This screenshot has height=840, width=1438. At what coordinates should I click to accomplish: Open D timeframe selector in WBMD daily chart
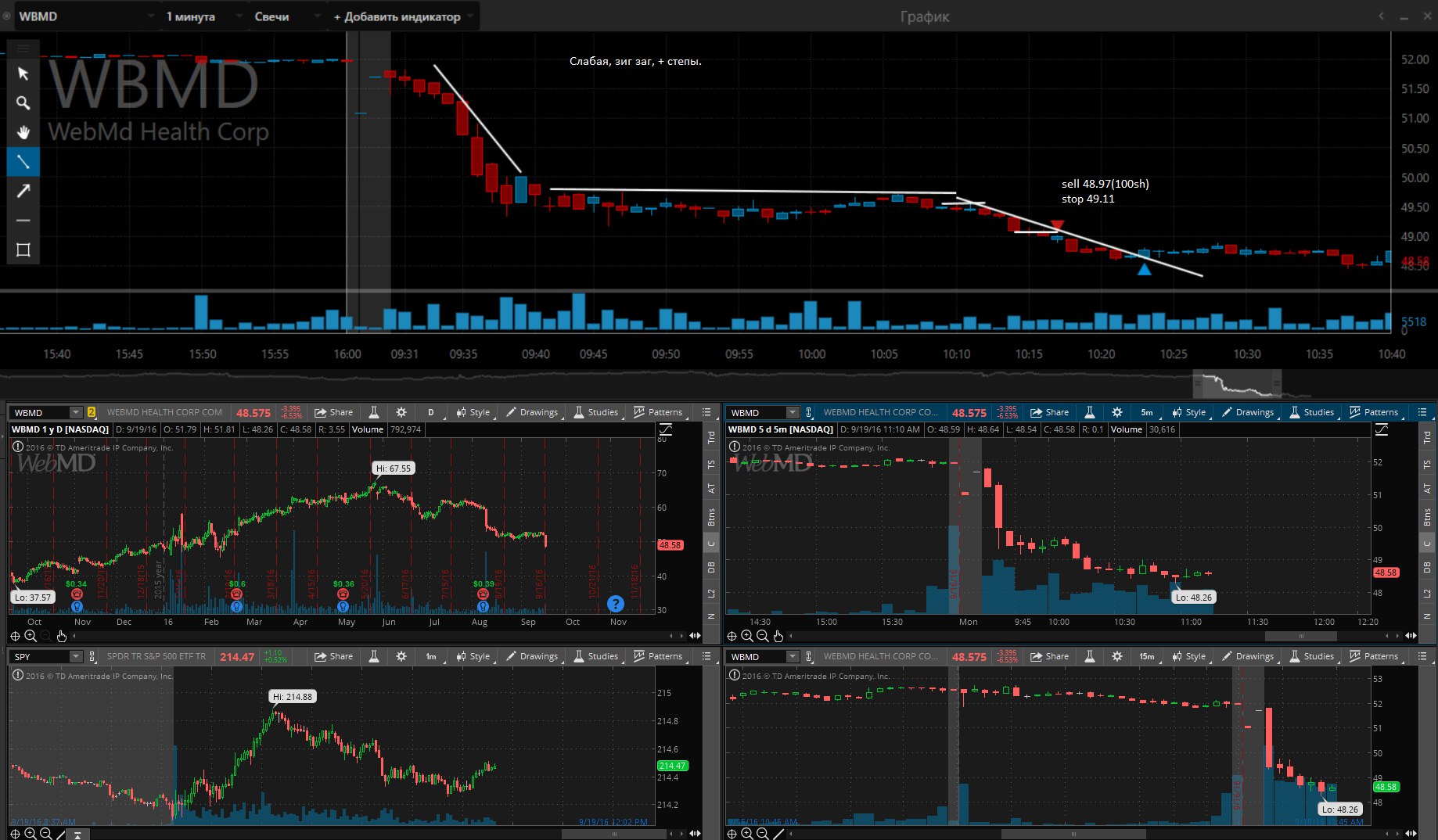pos(430,412)
